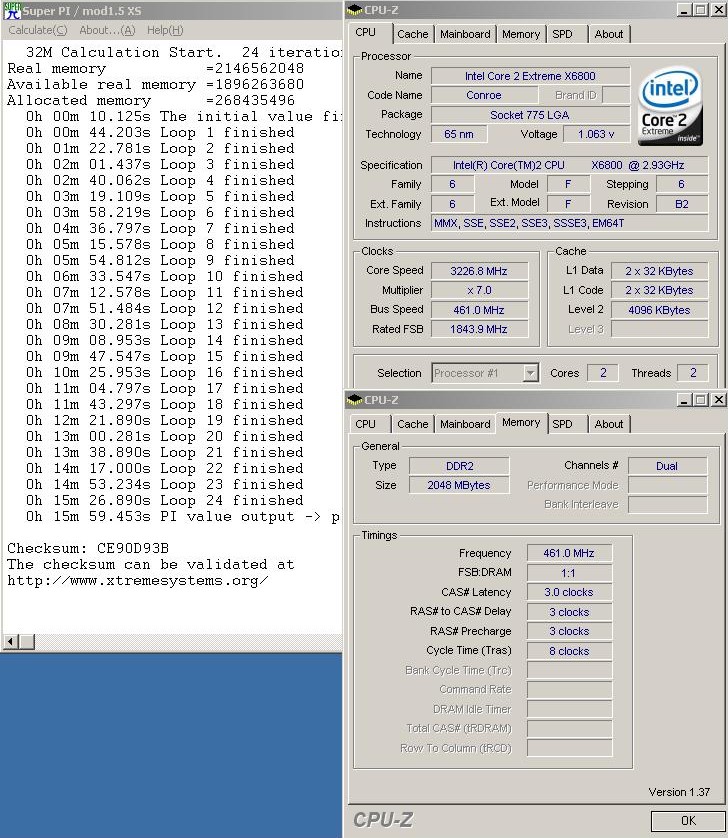Click the Channels # value Dual

tap(667, 466)
